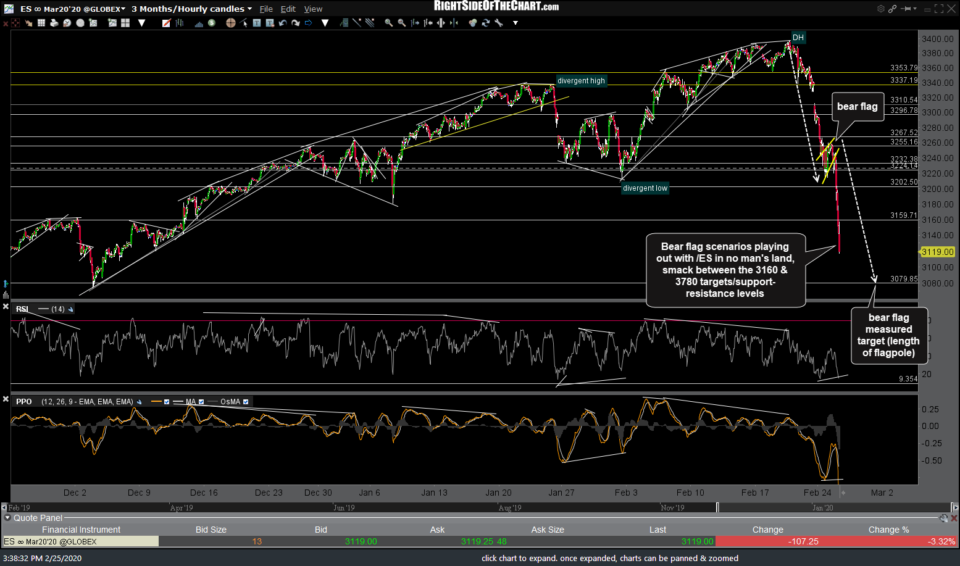Click the green dollar coin icon
Image resolution: width=960 pixels, height=566 pixels.
(211, 23)
